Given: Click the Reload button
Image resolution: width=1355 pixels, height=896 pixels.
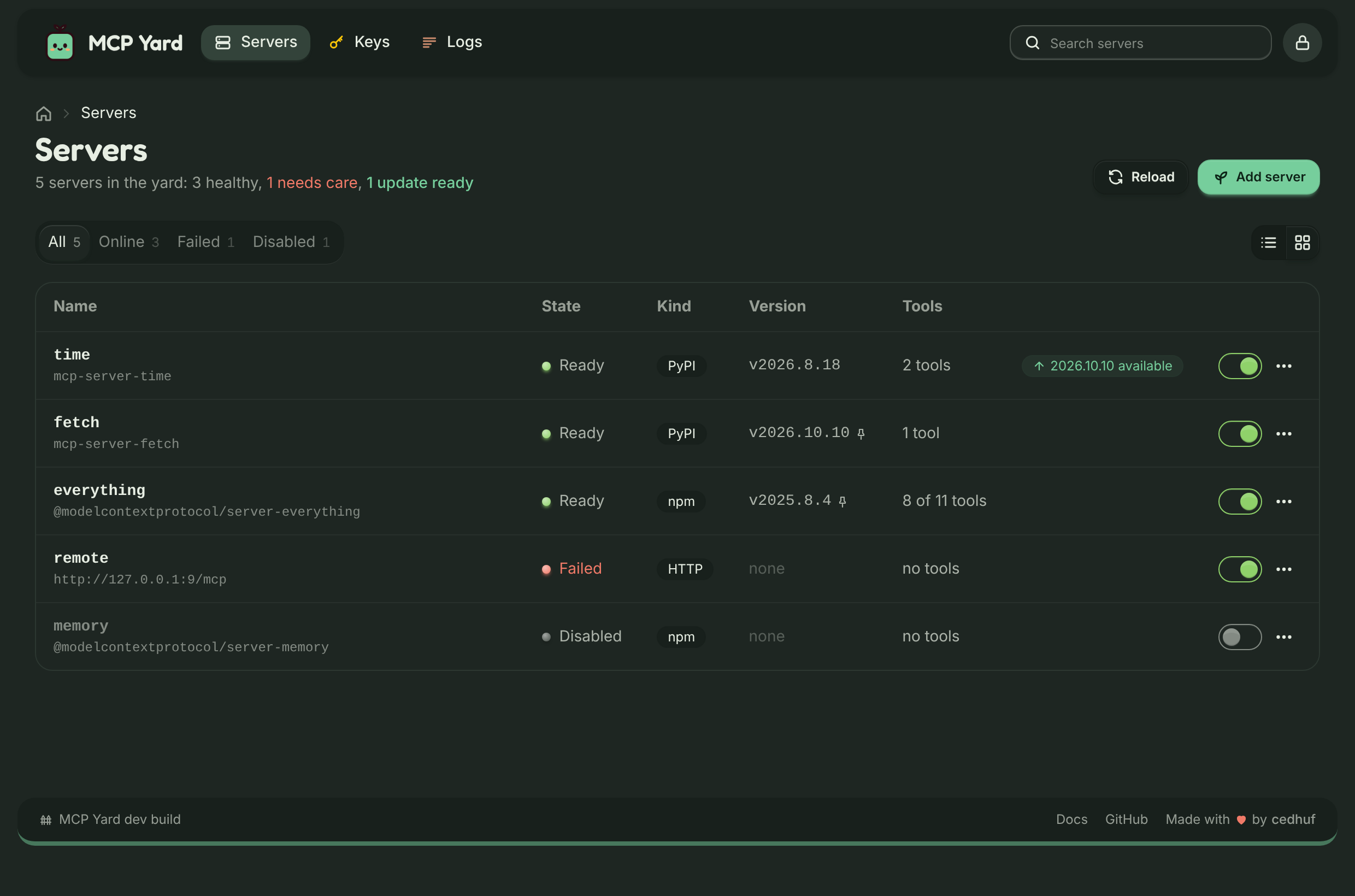Looking at the screenshot, I should (1141, 177).
